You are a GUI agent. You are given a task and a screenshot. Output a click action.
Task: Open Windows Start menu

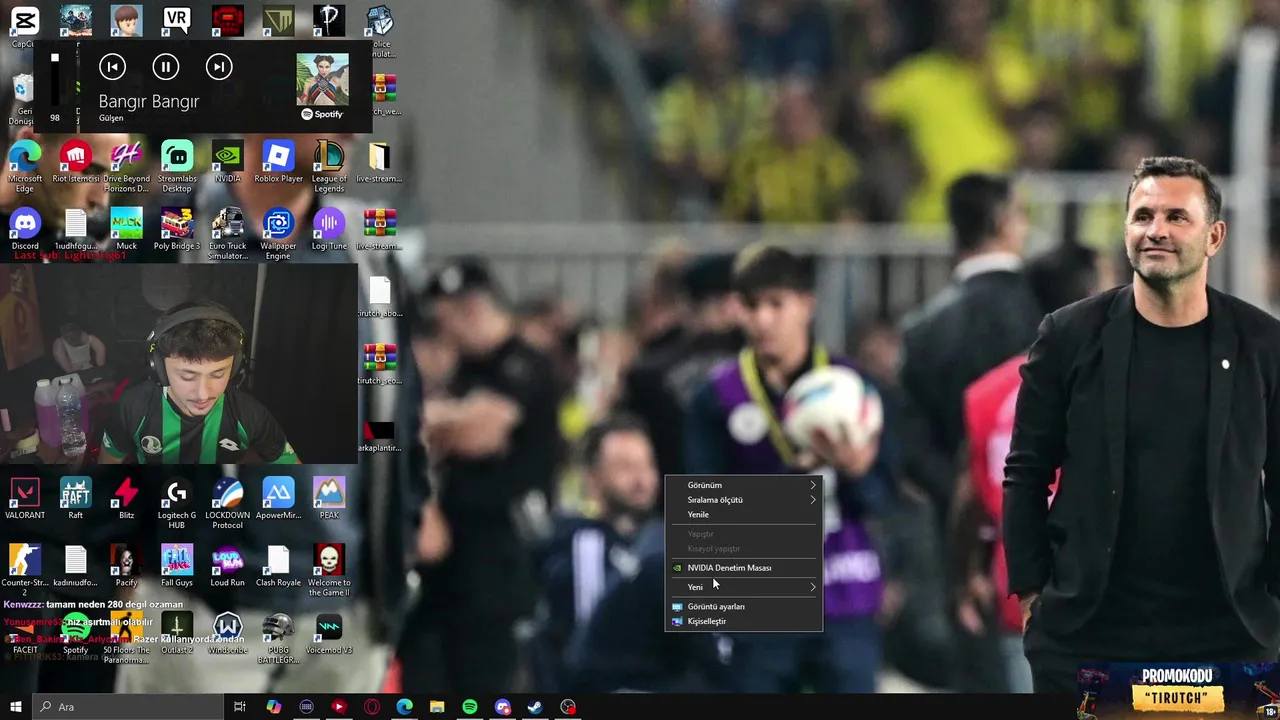(15, 707)
